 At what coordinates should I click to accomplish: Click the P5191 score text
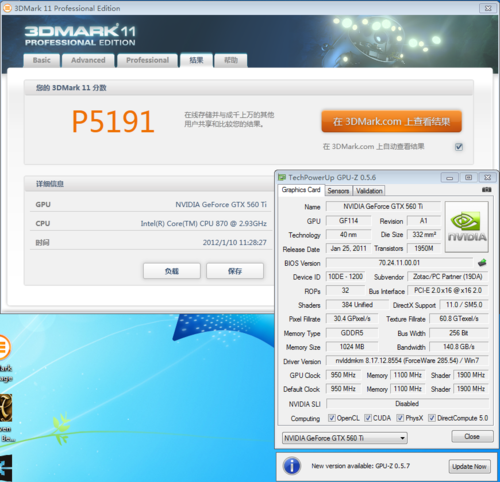(x=113, y=122)
